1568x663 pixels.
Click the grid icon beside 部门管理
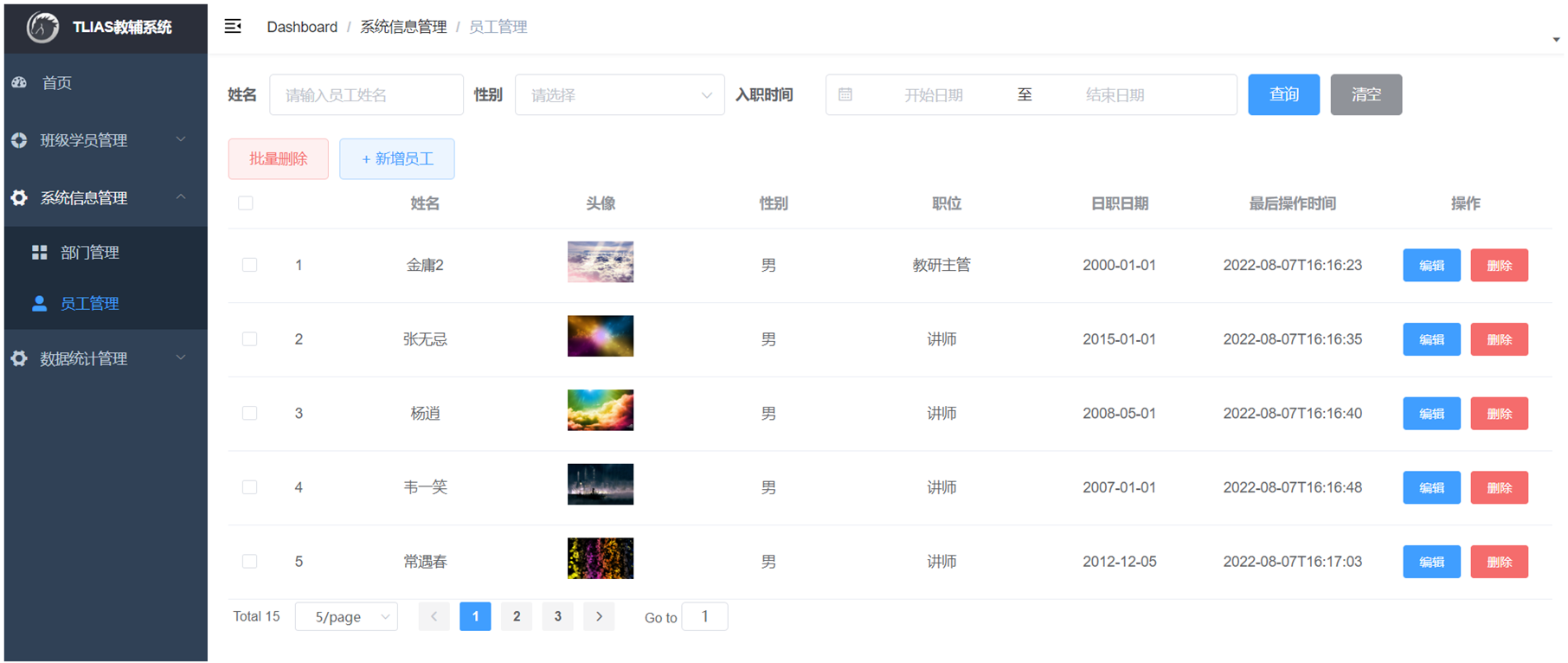tap(39, 252)
